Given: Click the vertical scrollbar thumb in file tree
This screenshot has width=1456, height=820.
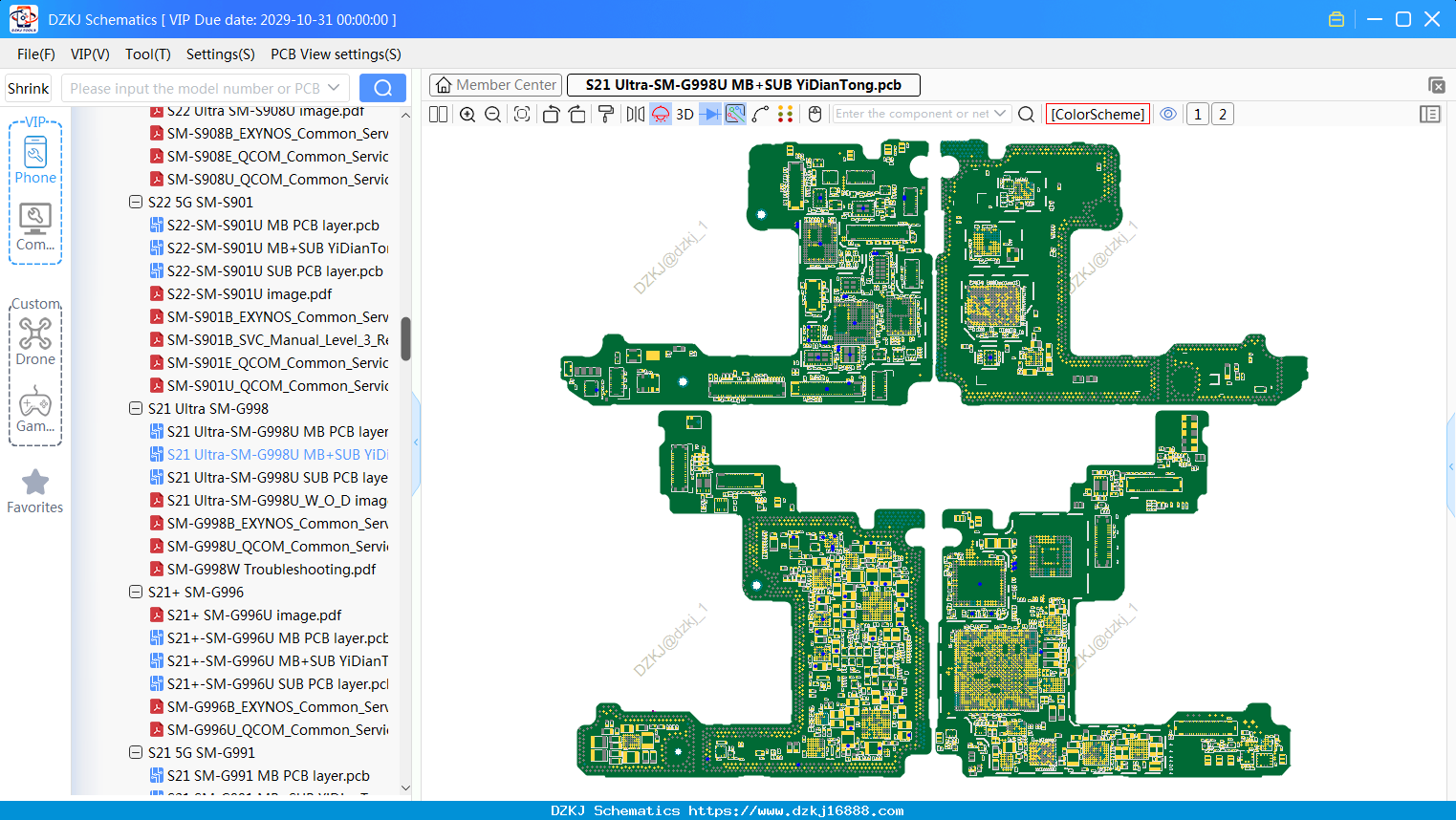Looking at the screenshot, I should click(405, 338).
